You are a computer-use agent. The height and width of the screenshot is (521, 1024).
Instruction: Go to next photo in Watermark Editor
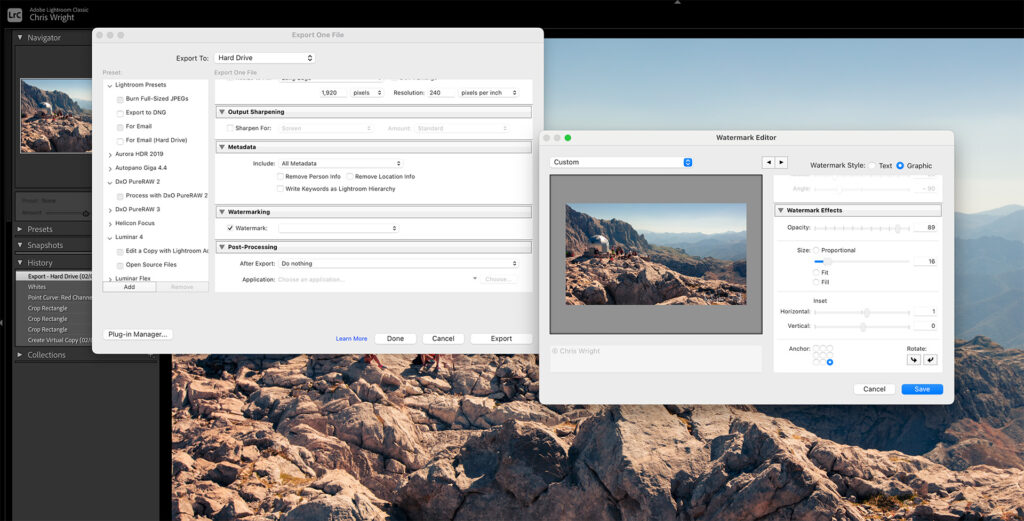781,162
